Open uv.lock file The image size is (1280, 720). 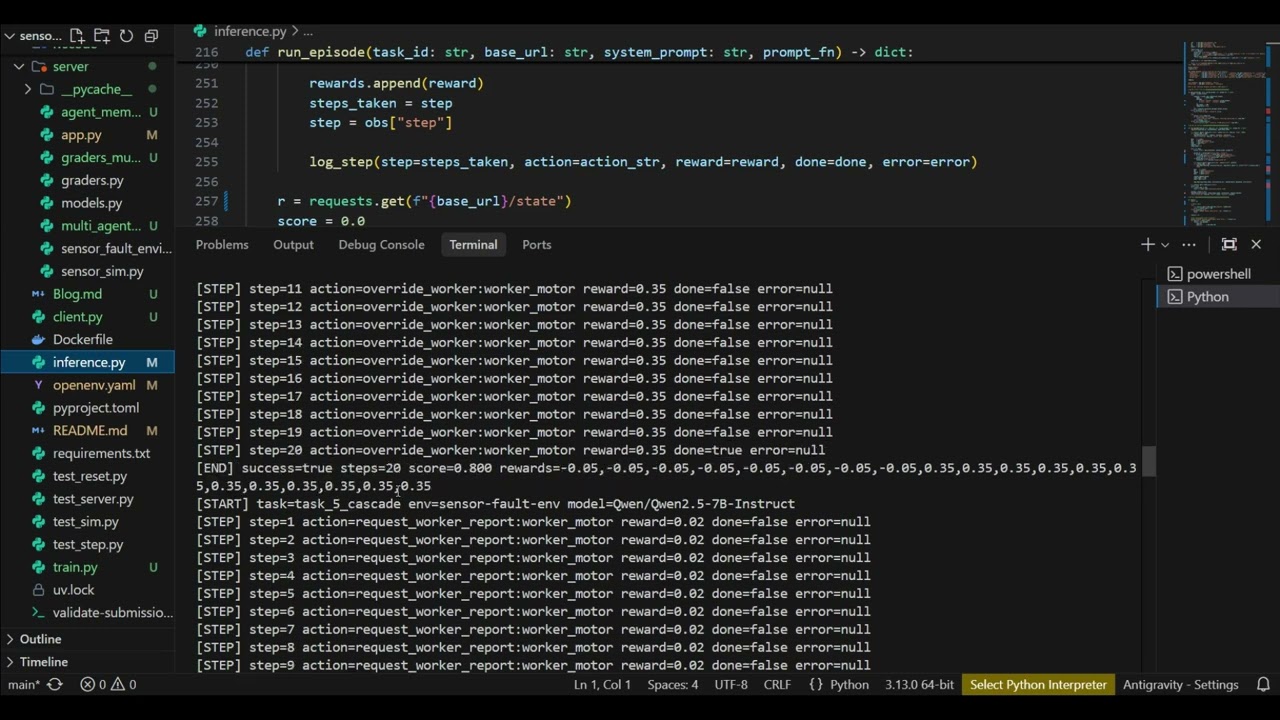pos(73,590)
